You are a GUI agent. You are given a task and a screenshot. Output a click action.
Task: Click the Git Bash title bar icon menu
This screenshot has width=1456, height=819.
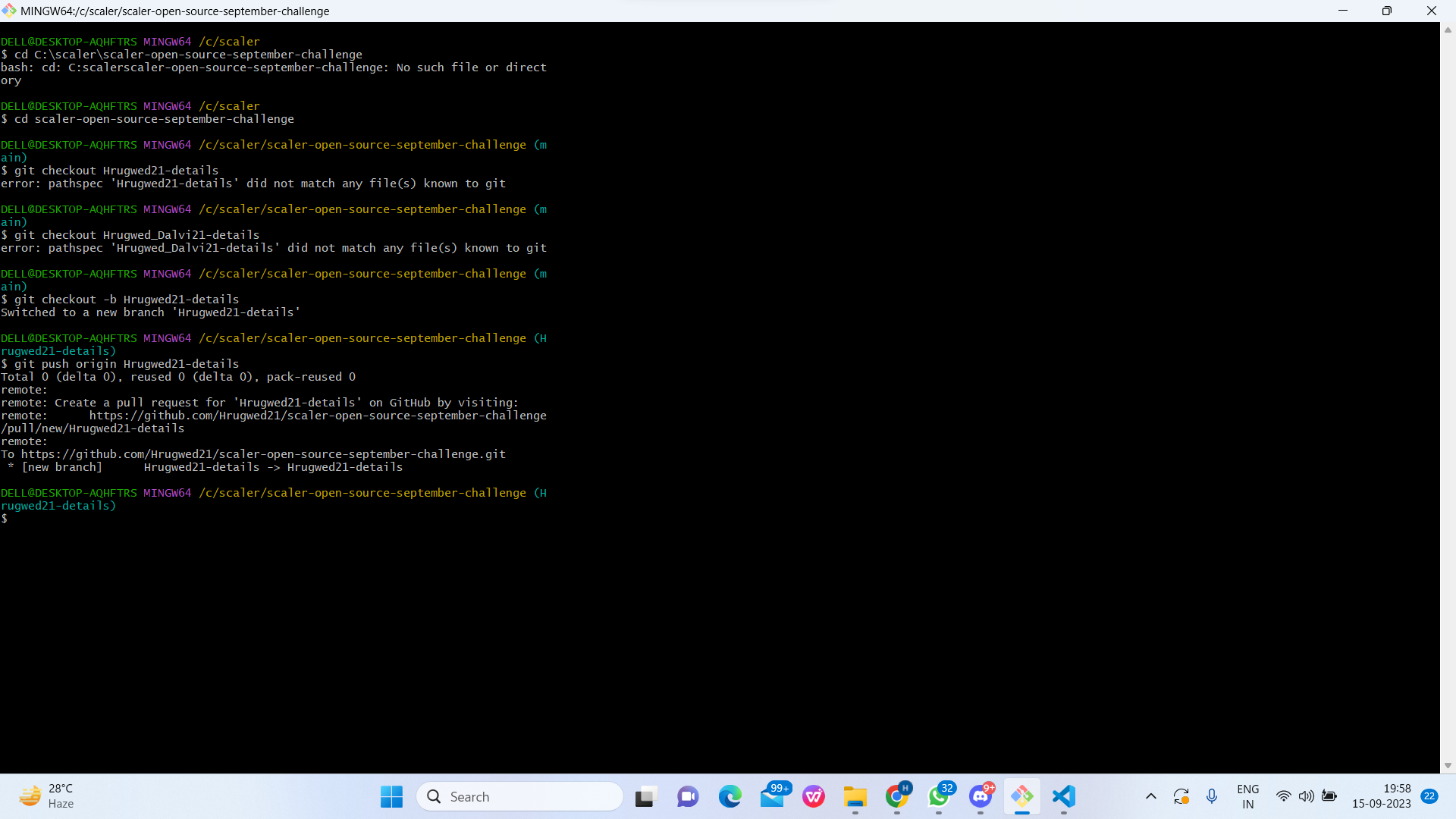[x=9, y=11]
